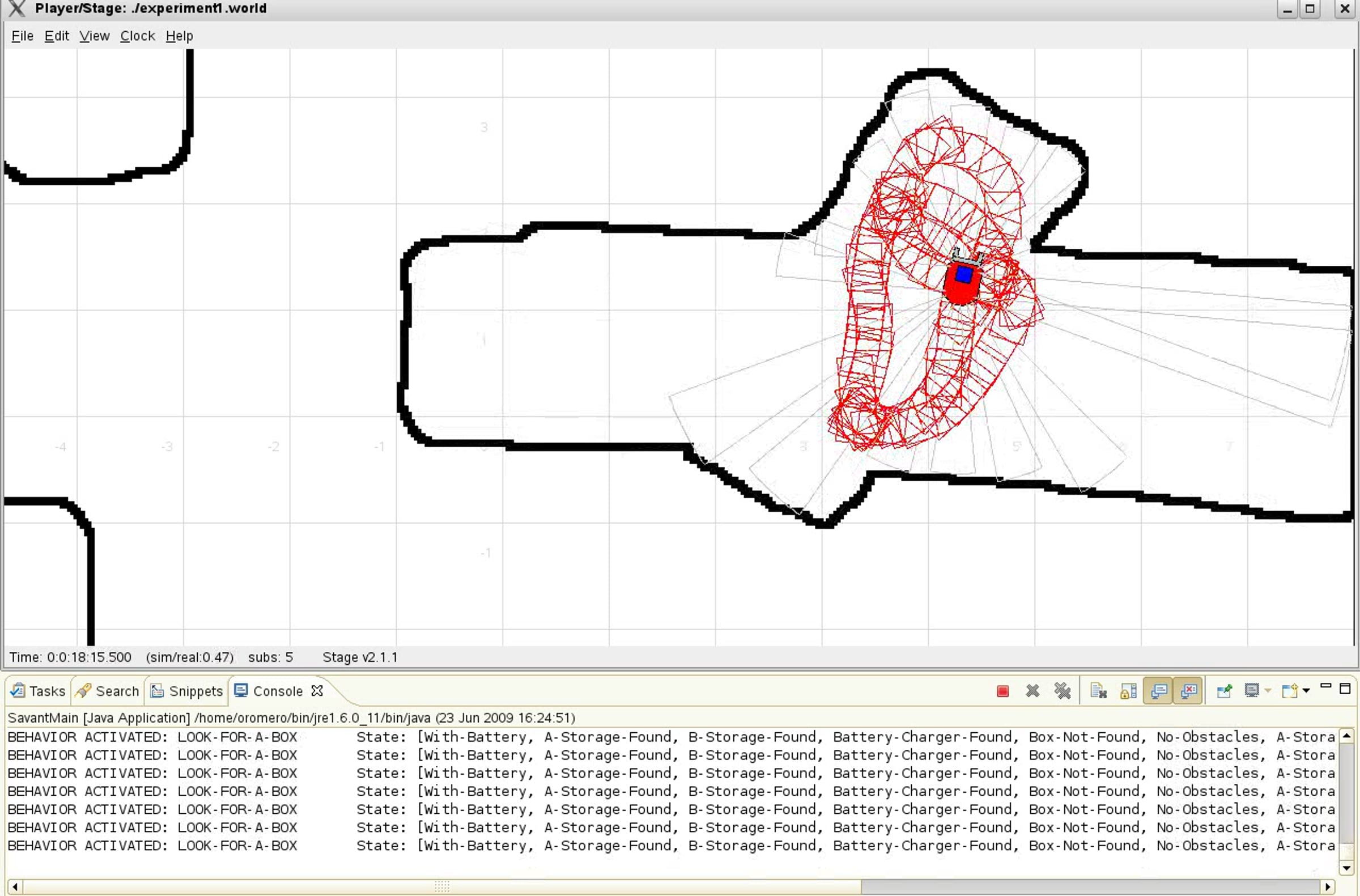Viewport: 1360px width, 896px height.
Task: Maximize the Console view panel
Action: [x=1345, y=688]
